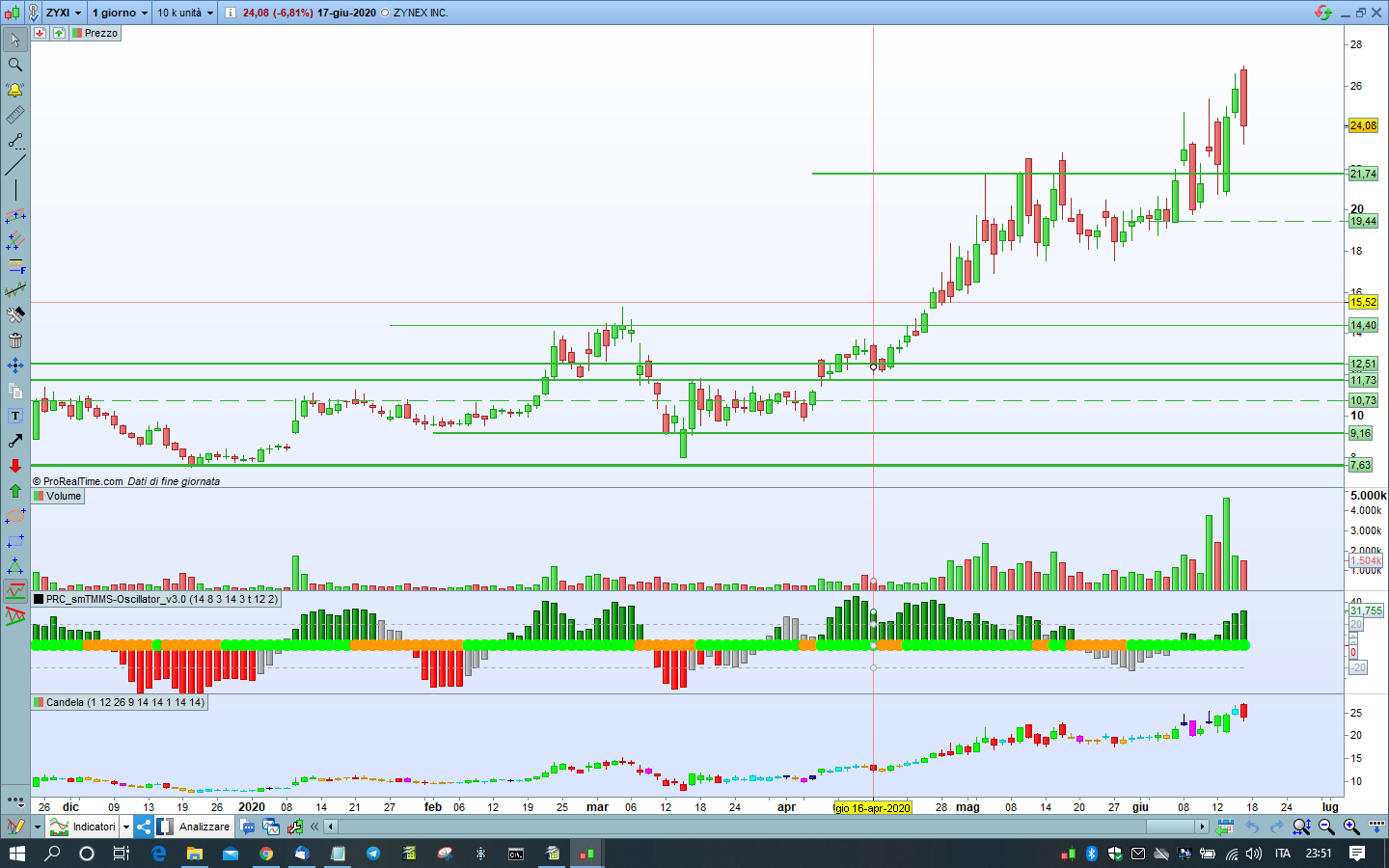Click the download arrow icon in bottom toolbar

coord(1376,827)
